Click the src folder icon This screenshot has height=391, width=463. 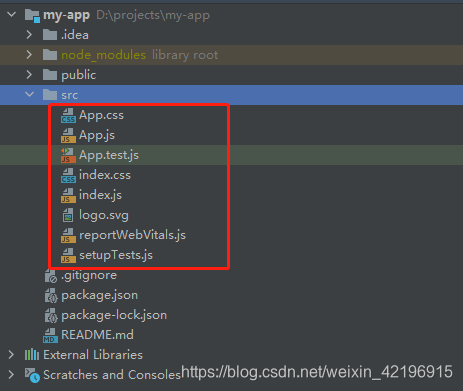coord(50,95)
